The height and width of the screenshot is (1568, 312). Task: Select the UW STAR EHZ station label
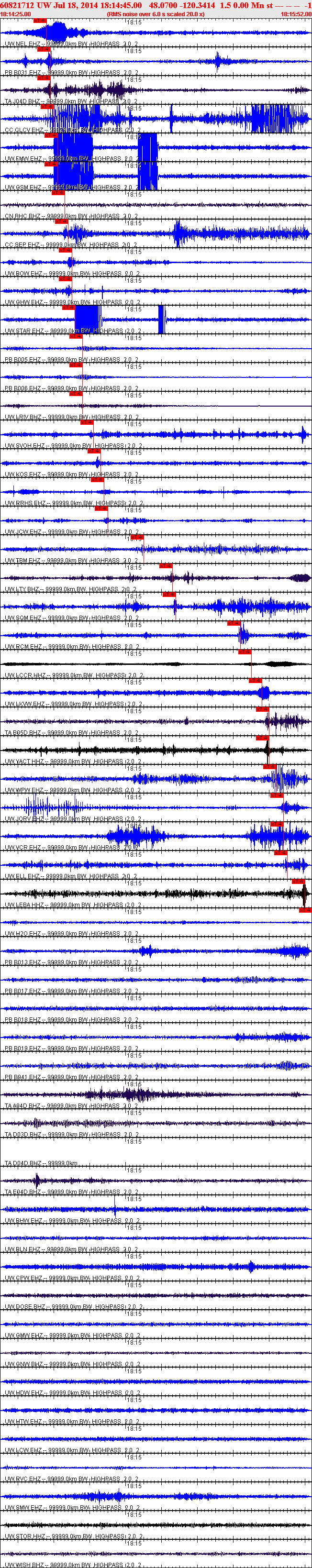[x=73, y=331]
